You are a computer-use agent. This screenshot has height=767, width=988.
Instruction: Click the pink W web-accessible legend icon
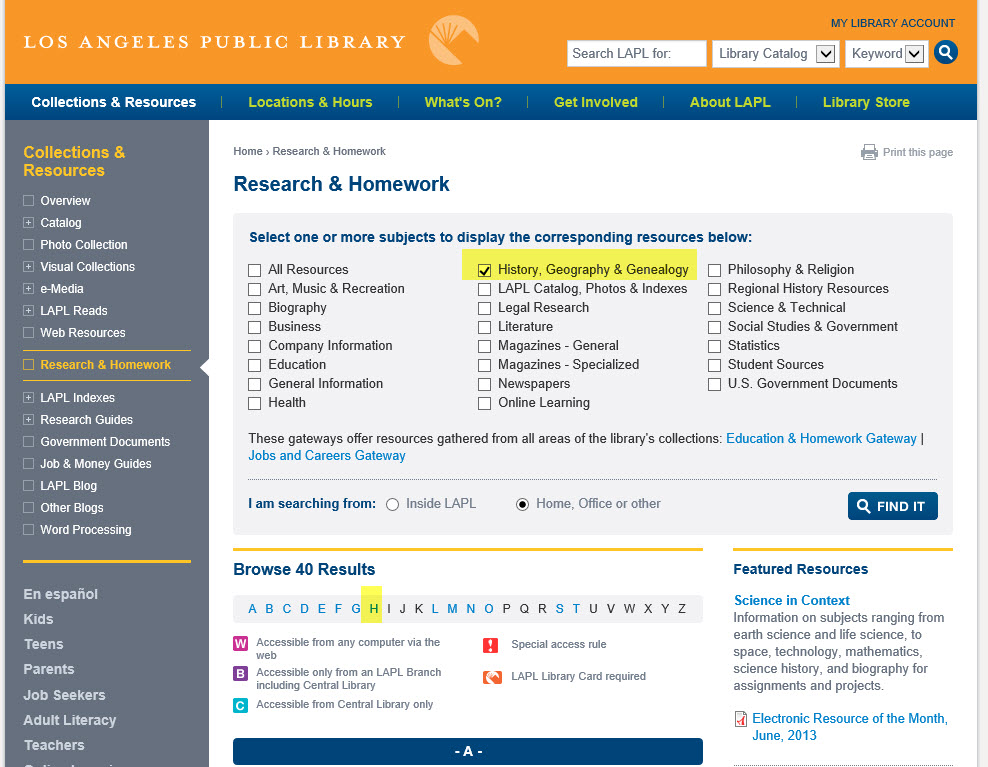click(240, 643)
